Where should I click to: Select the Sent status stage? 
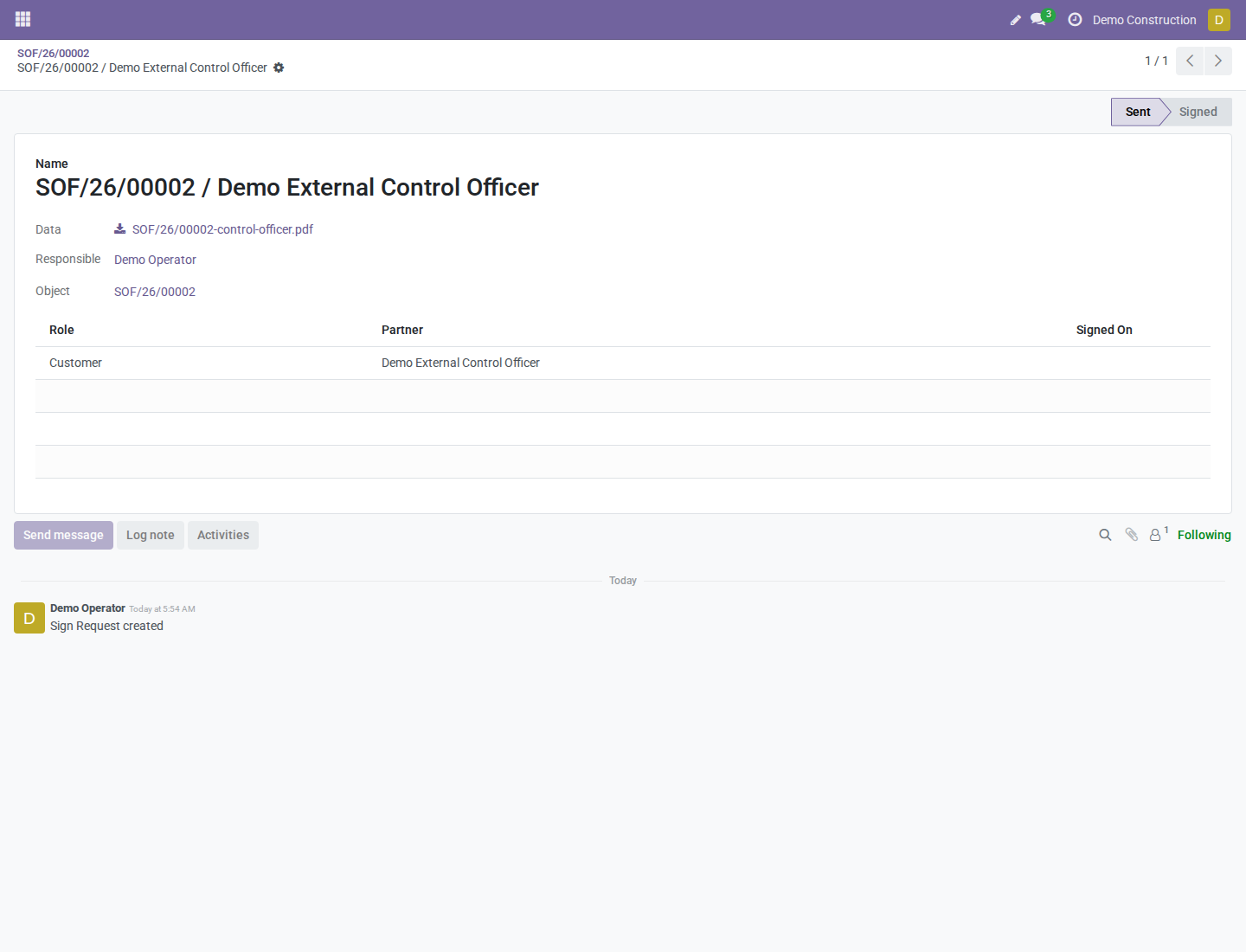[1139, 112]
